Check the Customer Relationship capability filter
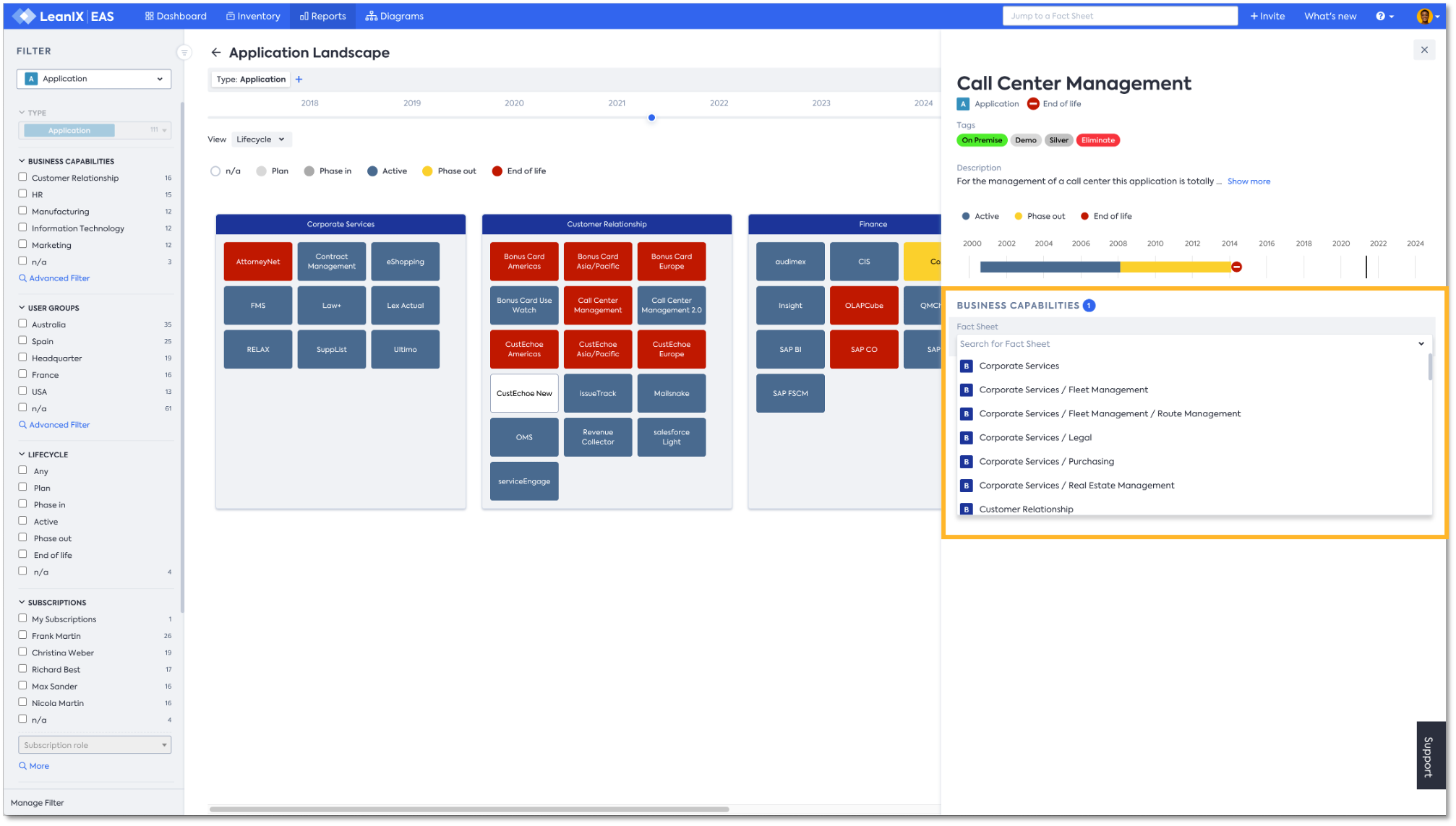Screen dimensions: 1456x826 click(23, 177)
